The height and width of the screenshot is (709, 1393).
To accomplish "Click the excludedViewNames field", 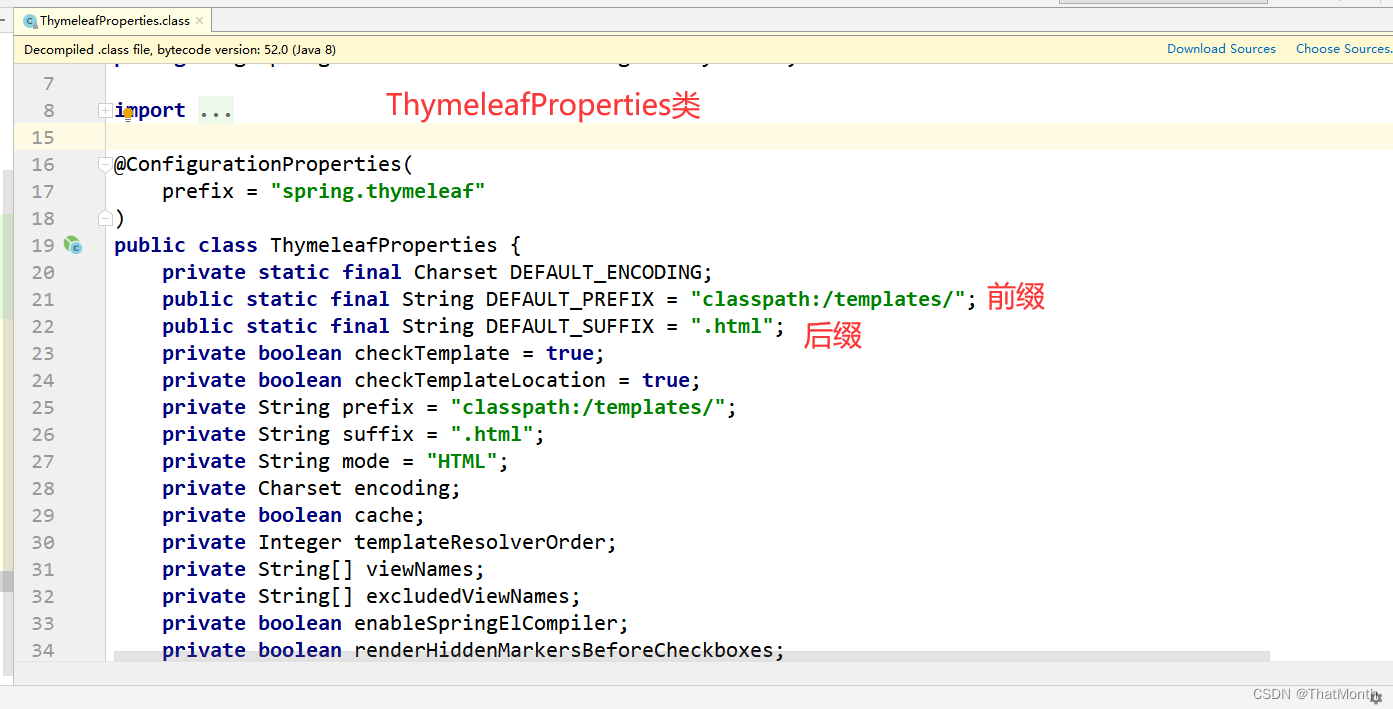I will click(468, 596).
